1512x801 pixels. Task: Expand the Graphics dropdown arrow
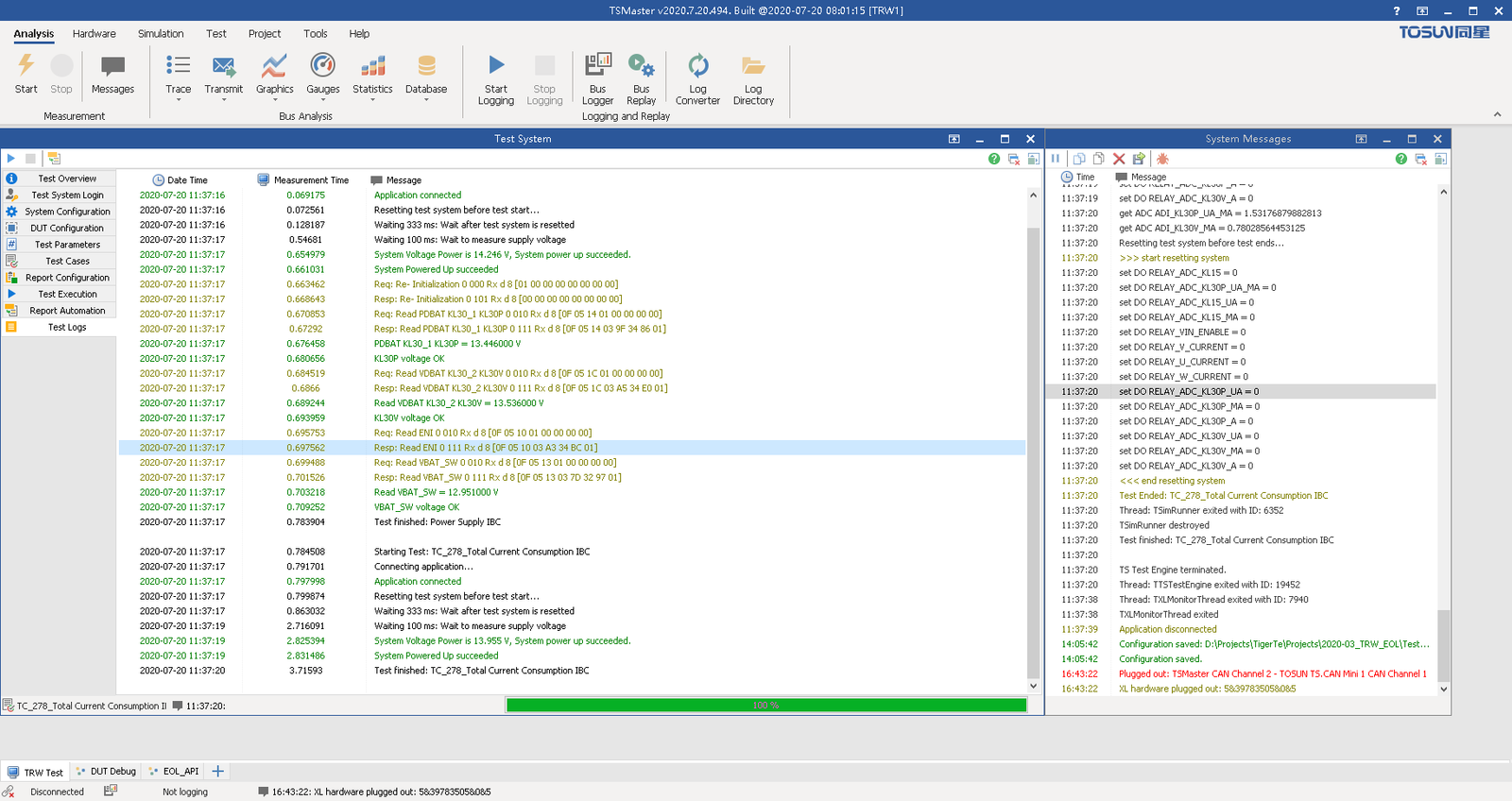274,100
